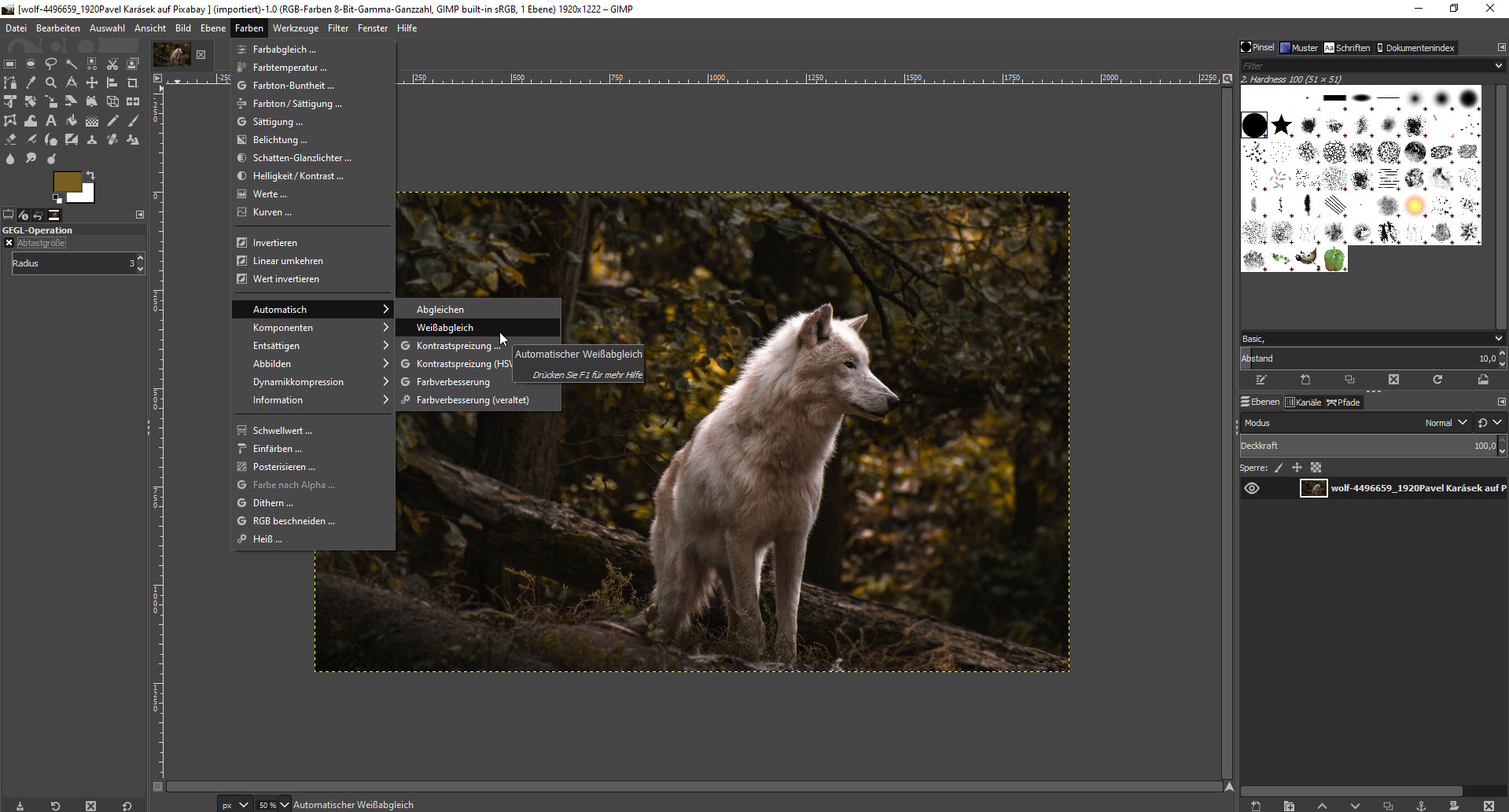Select the Pencil tool
This screenshot has width=1509, height=812.
tap(112, 120)
